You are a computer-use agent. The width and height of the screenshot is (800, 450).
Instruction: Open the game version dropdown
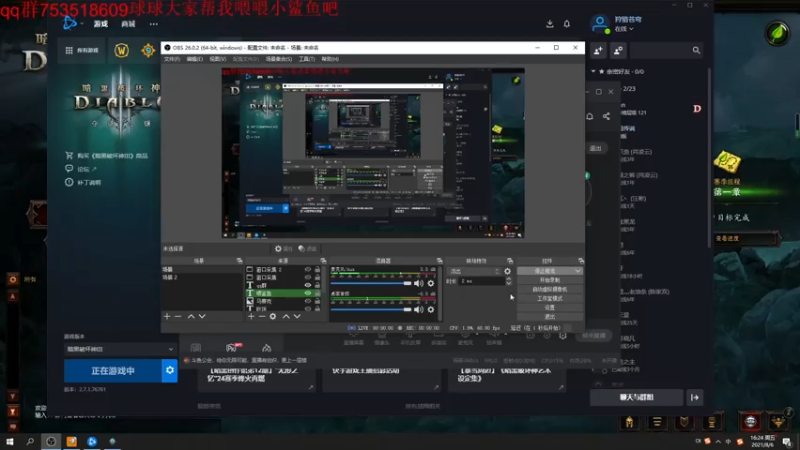point(120,349)
